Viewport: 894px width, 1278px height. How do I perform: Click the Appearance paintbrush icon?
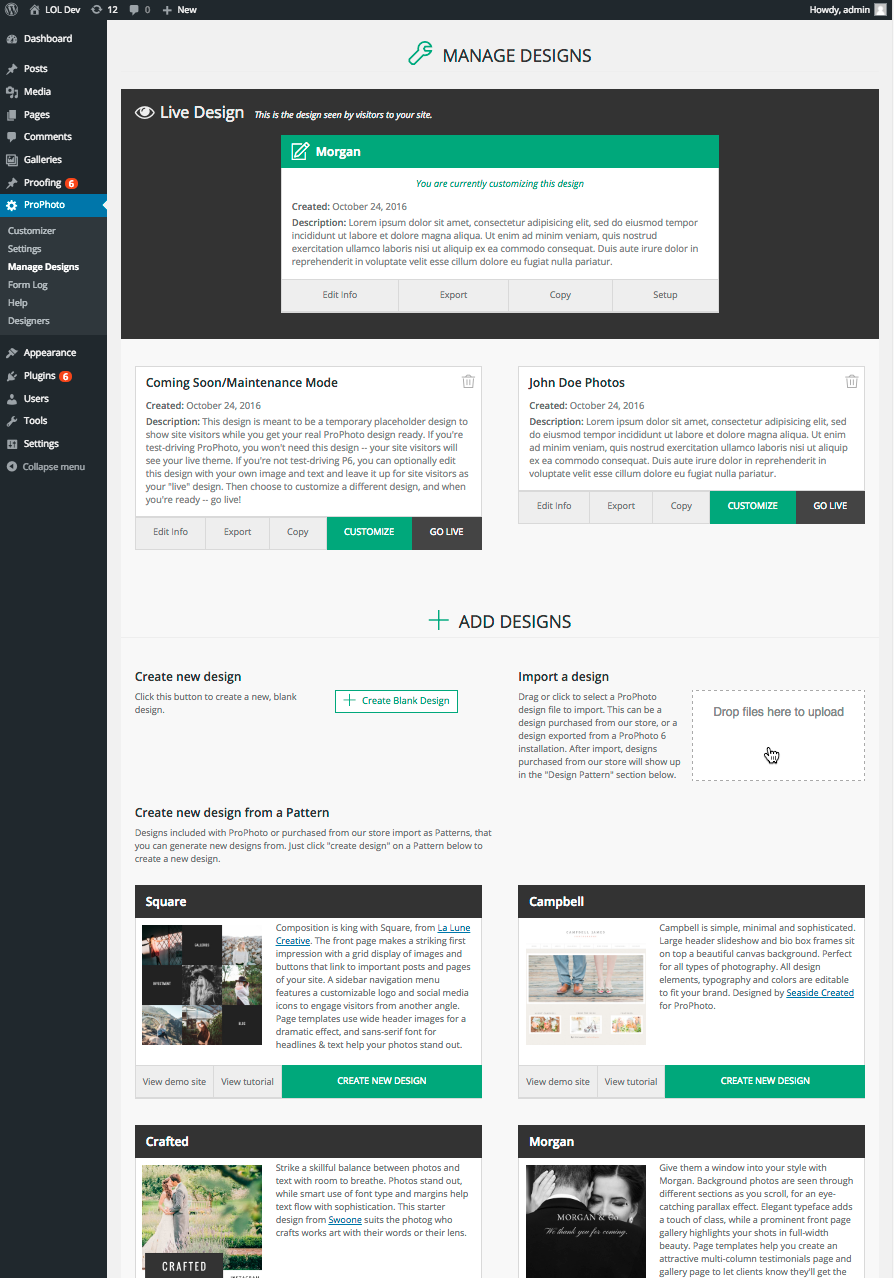11,353
